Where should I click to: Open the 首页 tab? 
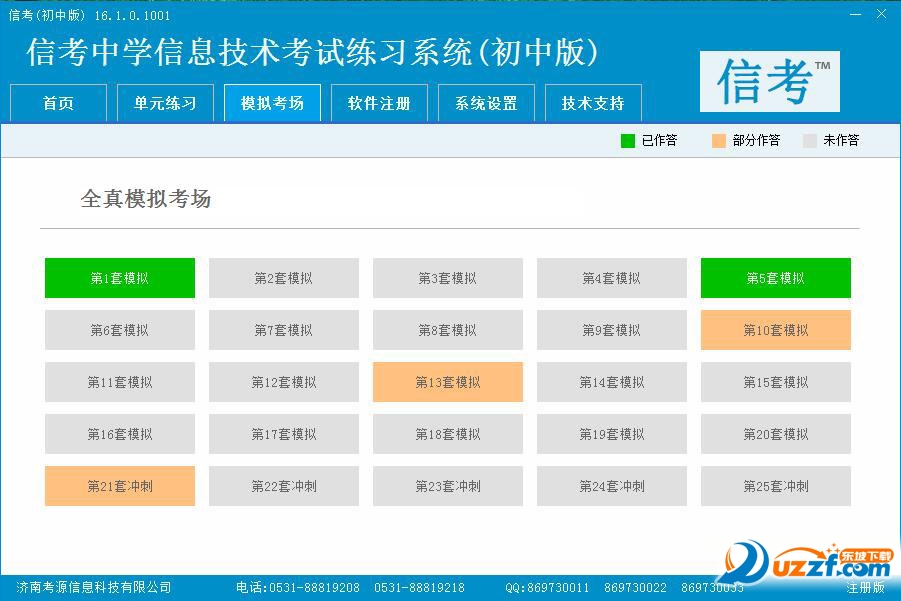point(59,103)
